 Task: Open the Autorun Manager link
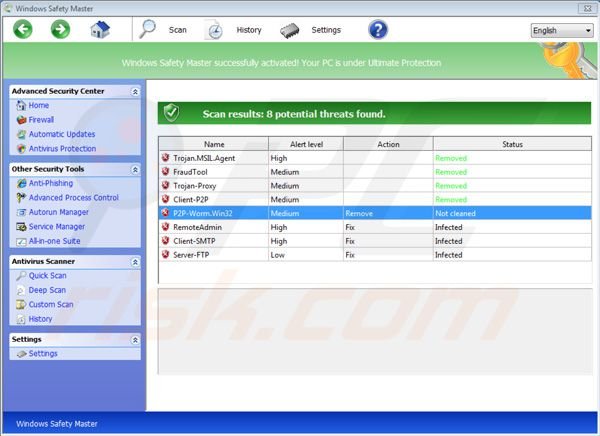click(59, 212)
